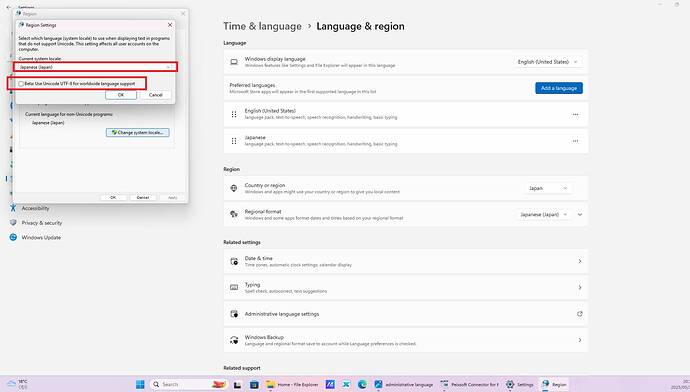
Task: Click 'Windows display language' row text
Action: pyautogui.click(x=275, y=59)
